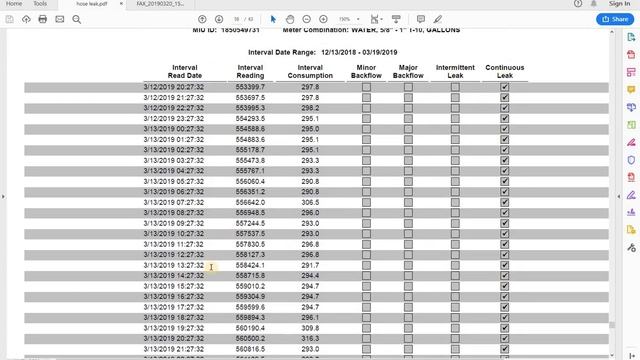Send file by email envelope icon
This screenshot has width=640, height=360.
pos(60,19)
